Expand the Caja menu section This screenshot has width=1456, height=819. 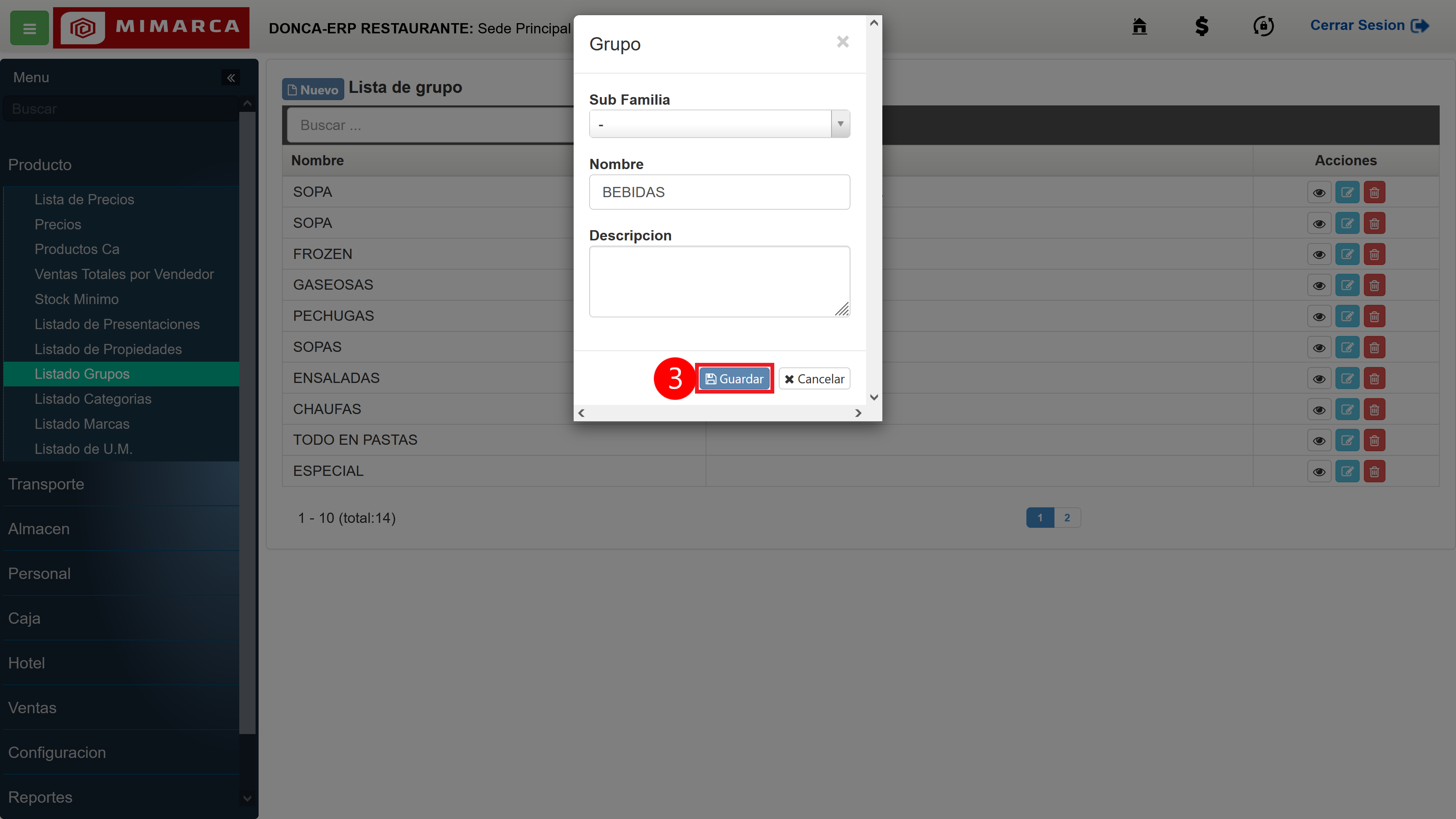[x=121, y=618]
